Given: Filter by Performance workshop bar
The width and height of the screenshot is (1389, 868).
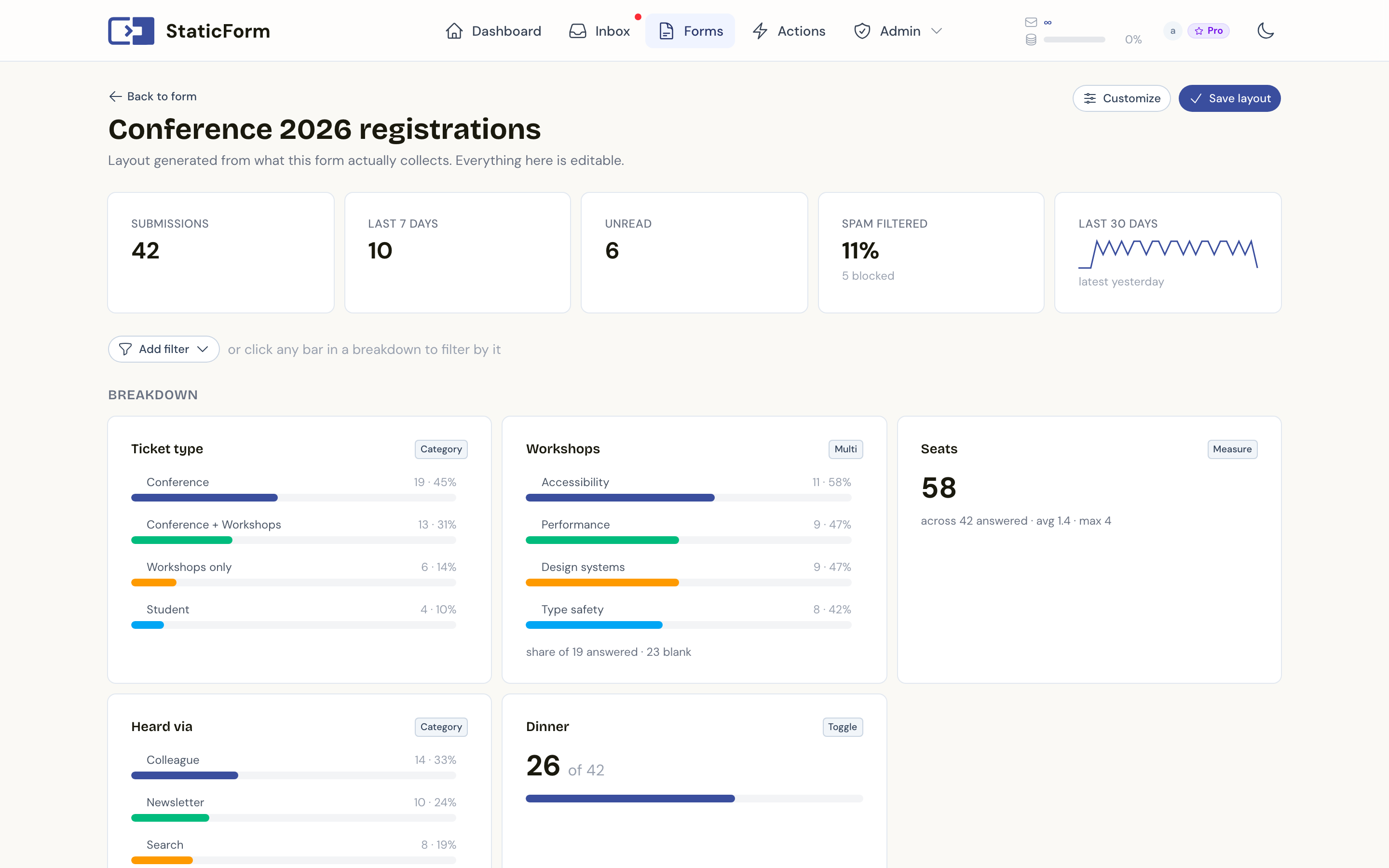Looking at the screenshot, I should coord(688,540).
